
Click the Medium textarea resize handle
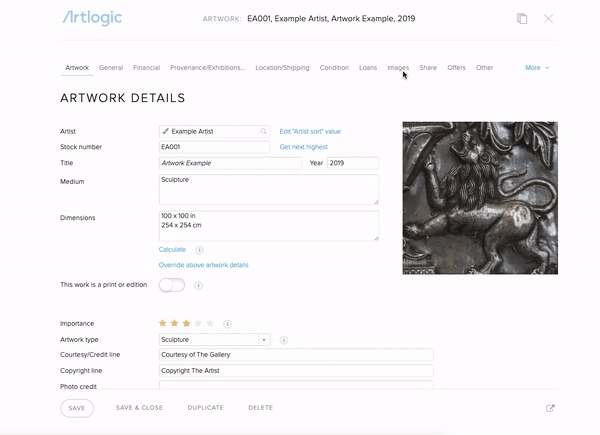(376, 202)
